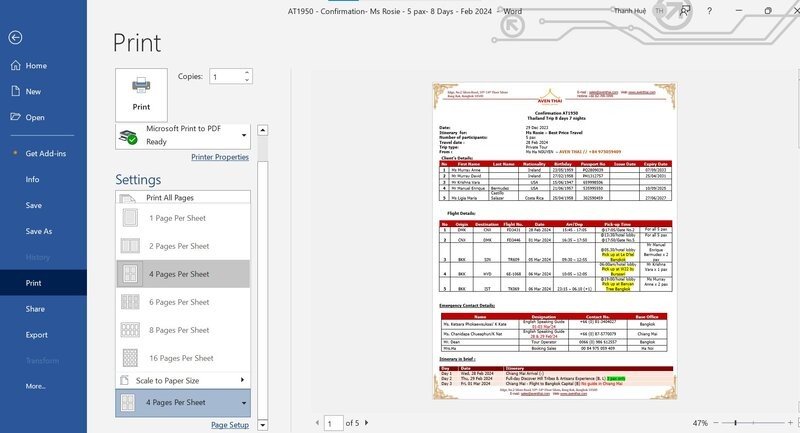
Task: Select 1 Page Per Sheet option
Action: click(180, 218)
